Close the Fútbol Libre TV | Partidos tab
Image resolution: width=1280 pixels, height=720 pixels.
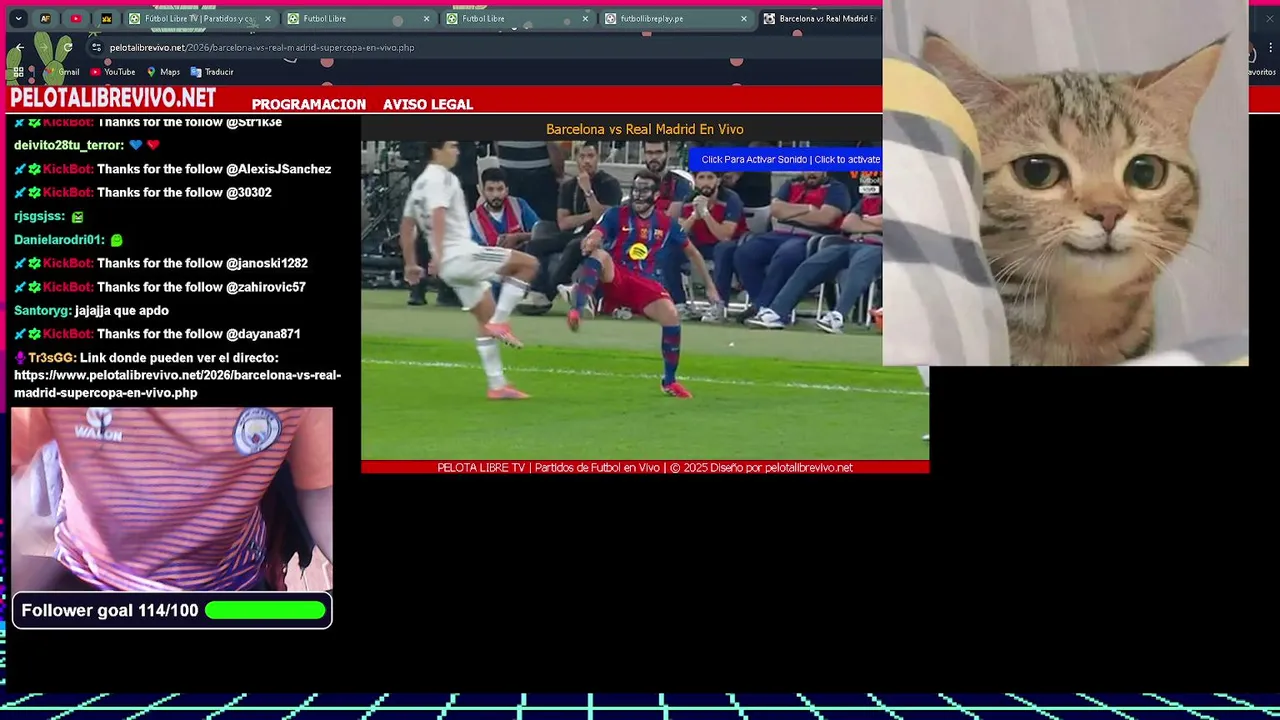pyautogui.click(x=268, y=19)
